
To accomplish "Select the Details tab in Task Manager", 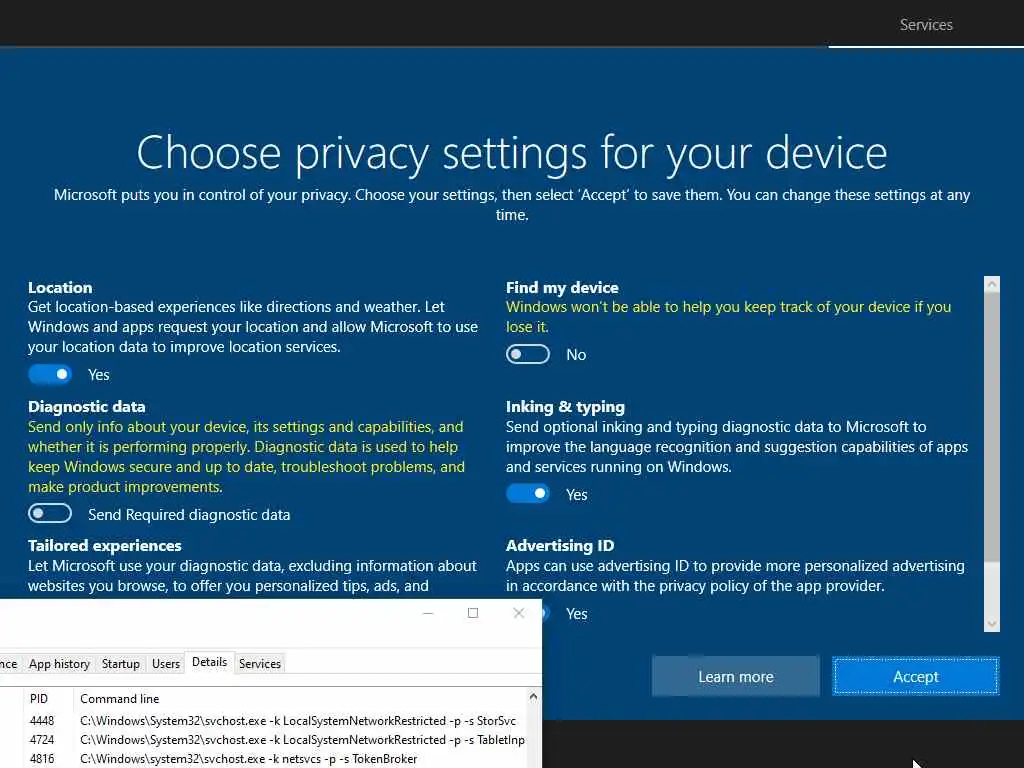I will point(210,662).
